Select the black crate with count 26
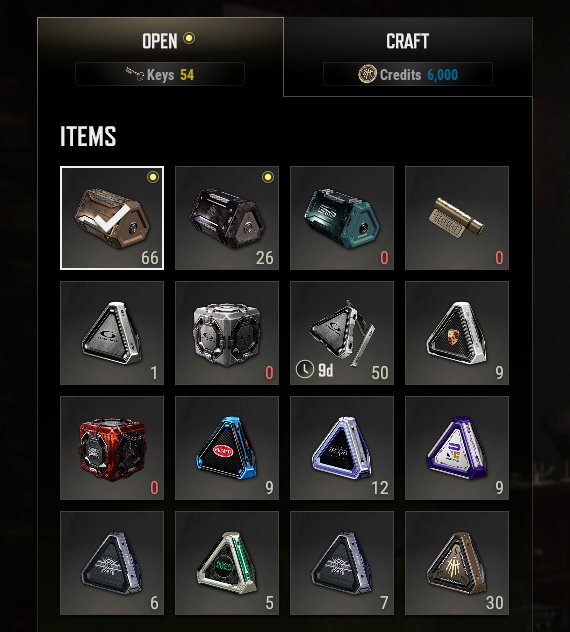 [x=227, y=218]
